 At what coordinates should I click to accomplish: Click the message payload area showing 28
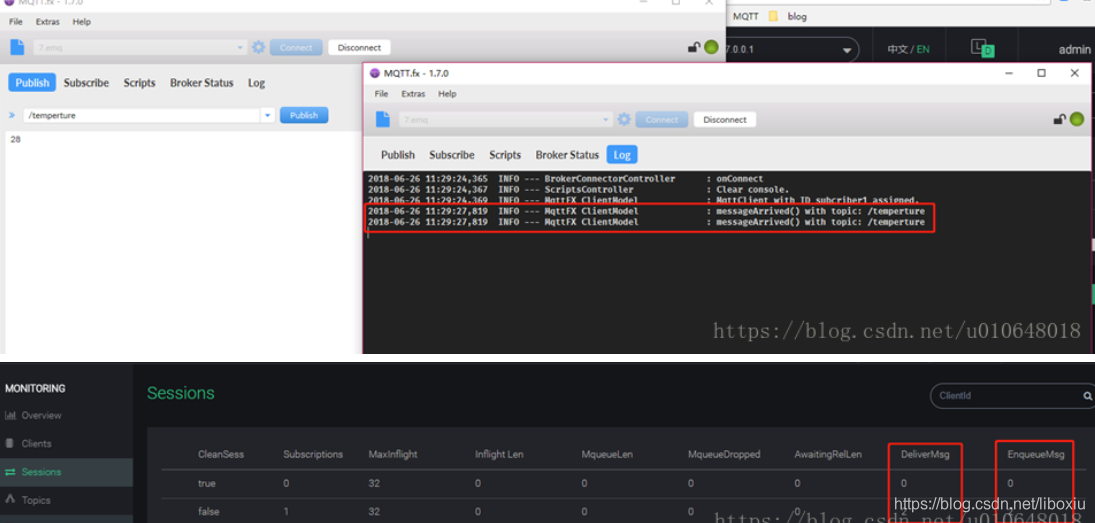[x=183, y=241]
